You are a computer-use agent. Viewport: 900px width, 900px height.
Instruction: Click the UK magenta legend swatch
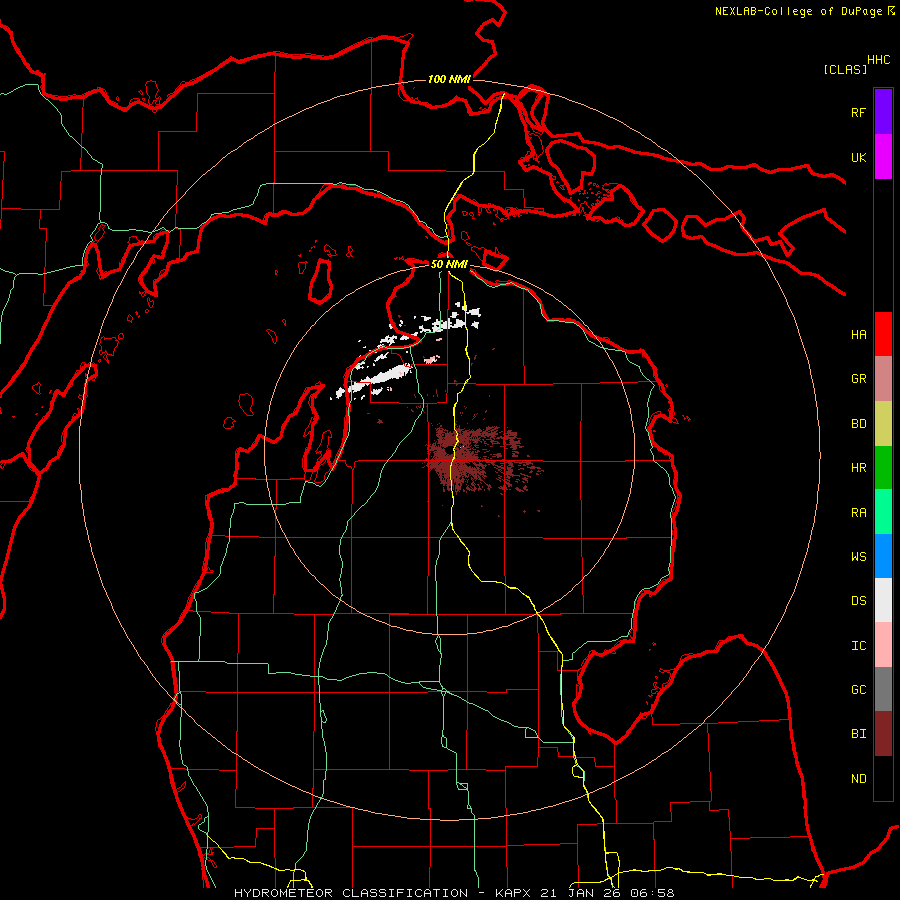(x=883, y=157)
